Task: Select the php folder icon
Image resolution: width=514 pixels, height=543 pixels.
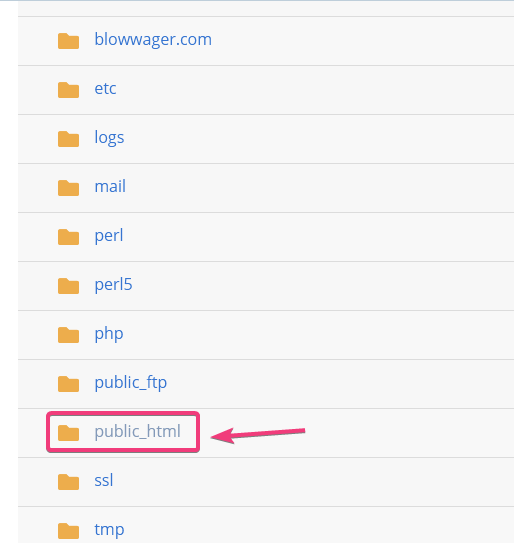Action: [68, 335]
